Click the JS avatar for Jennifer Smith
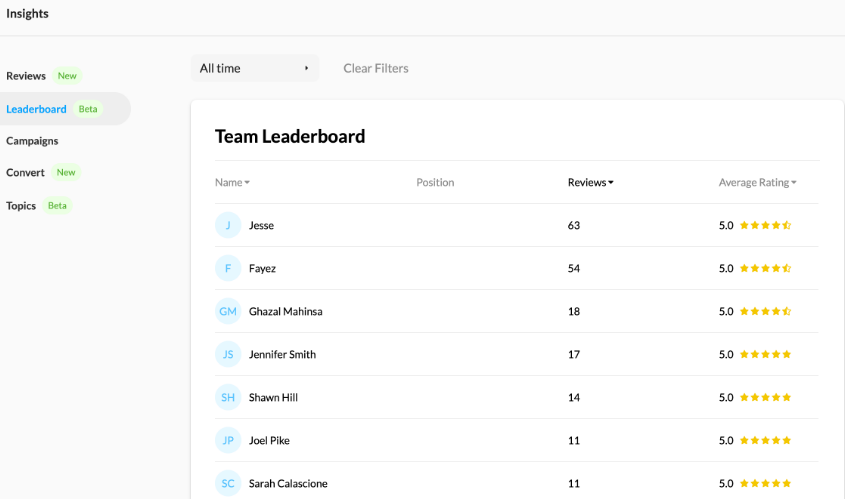 coord(228,355)
